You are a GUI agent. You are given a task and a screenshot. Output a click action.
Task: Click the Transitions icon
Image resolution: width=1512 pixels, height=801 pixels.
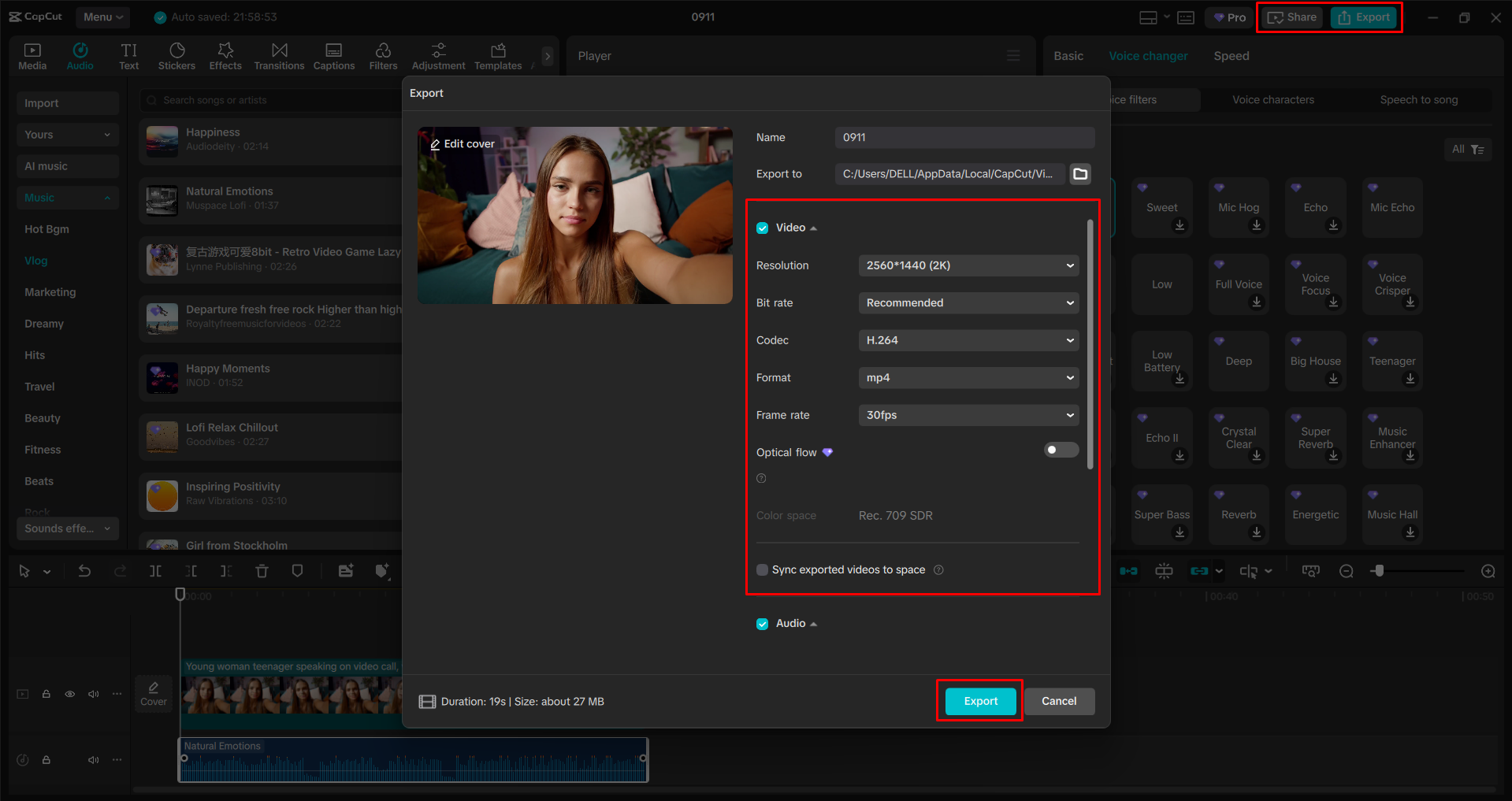279,55
